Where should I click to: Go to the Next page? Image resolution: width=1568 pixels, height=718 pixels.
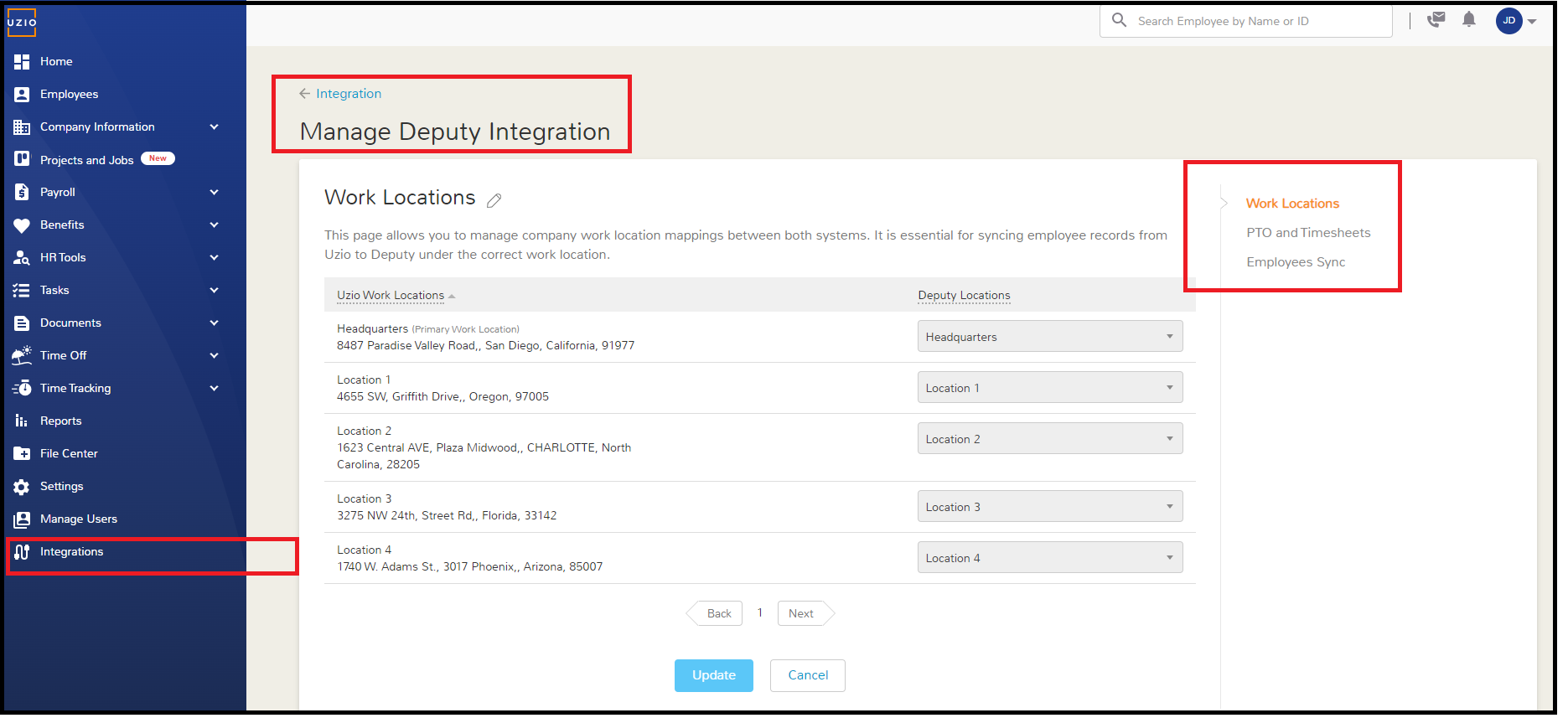(x=805, y=614)
